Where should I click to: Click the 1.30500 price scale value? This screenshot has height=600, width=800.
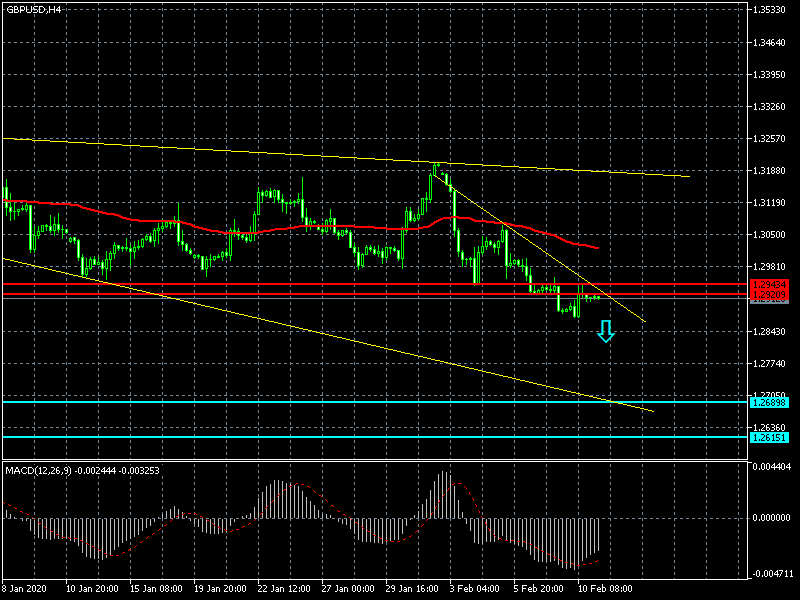point(773,235)
